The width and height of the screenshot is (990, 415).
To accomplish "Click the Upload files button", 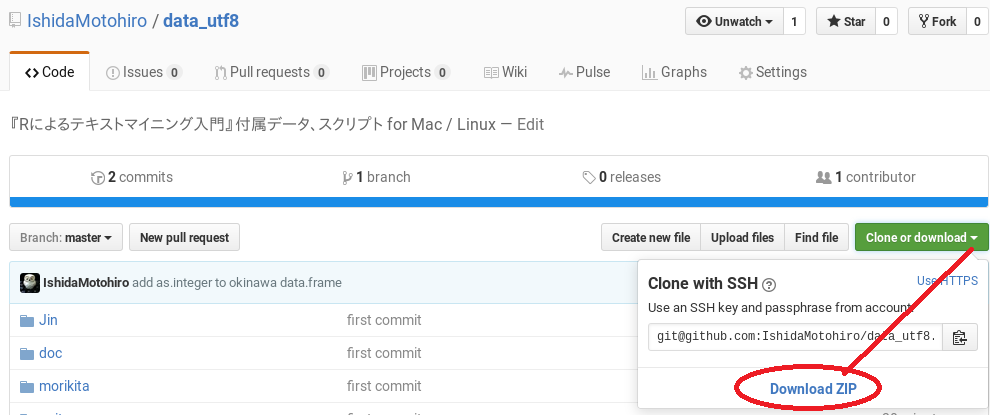I will click(x=742, y=237).
